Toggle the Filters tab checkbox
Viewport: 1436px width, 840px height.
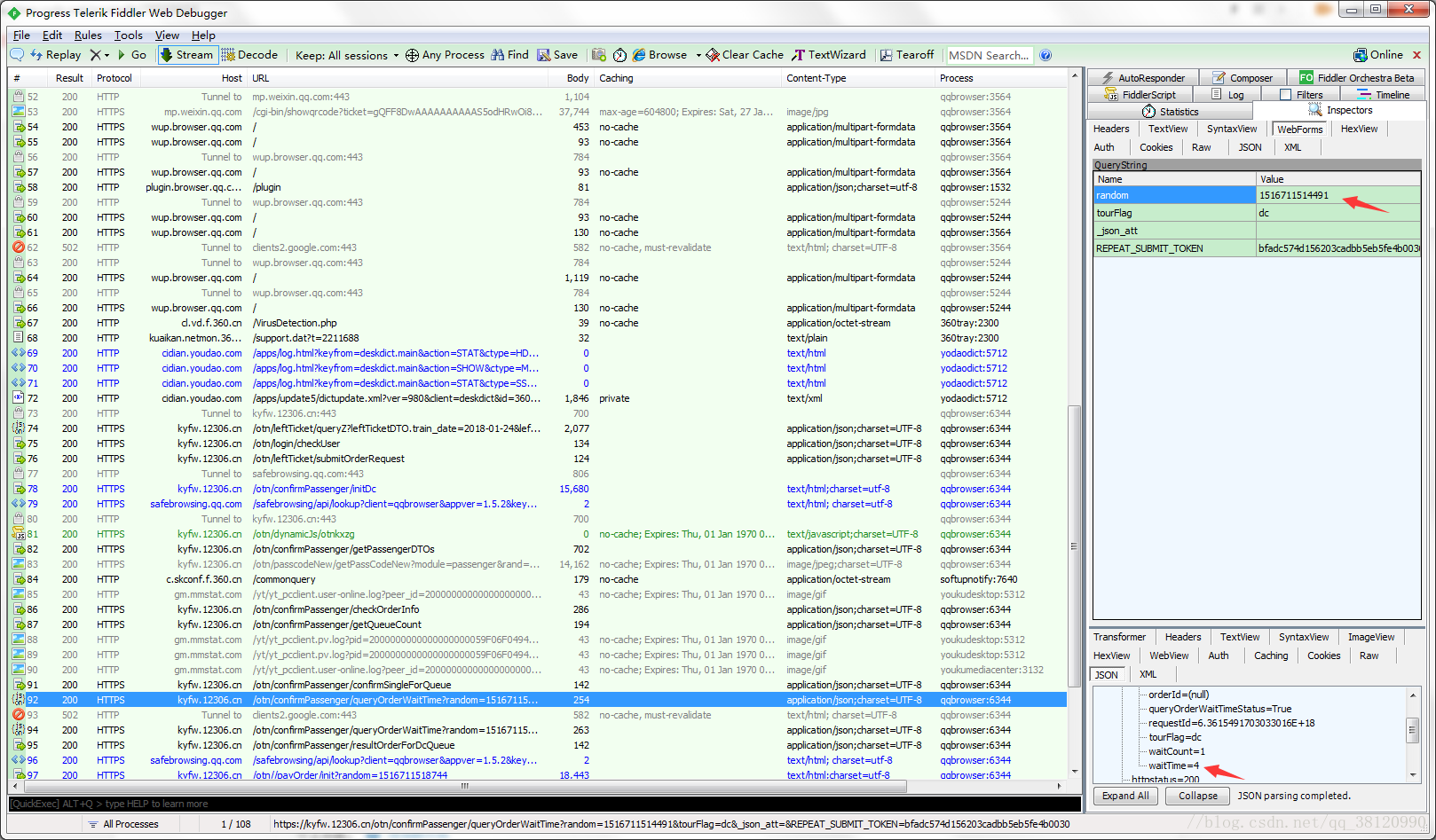1286,95
